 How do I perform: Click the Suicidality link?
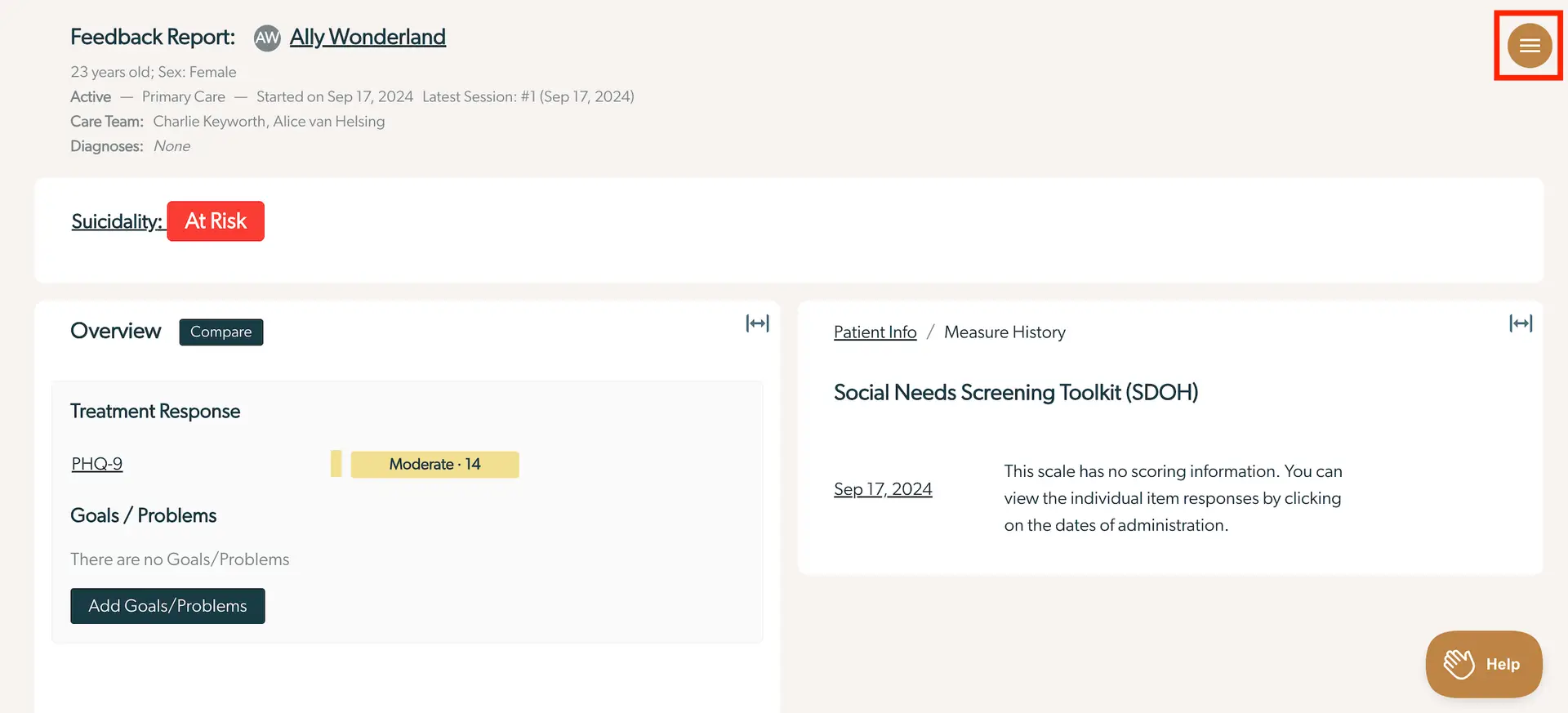tap(116, 221)
